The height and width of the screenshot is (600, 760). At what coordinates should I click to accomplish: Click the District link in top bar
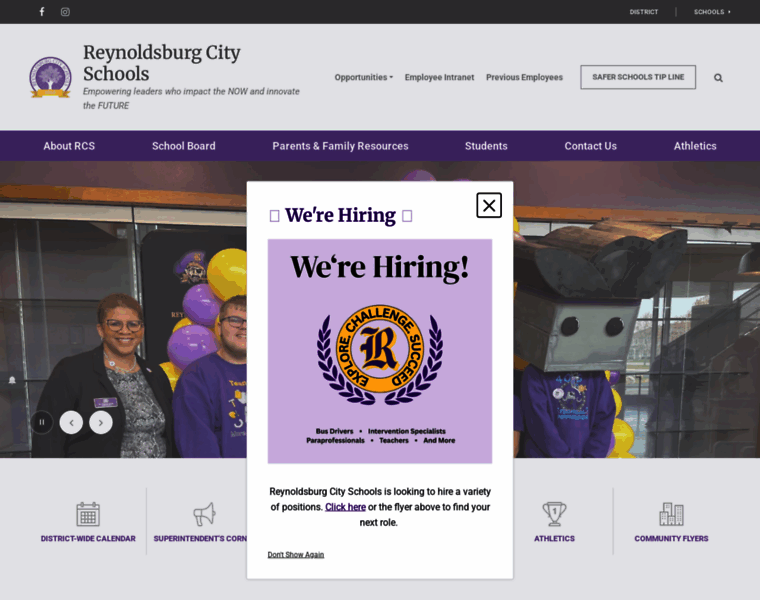644,12
